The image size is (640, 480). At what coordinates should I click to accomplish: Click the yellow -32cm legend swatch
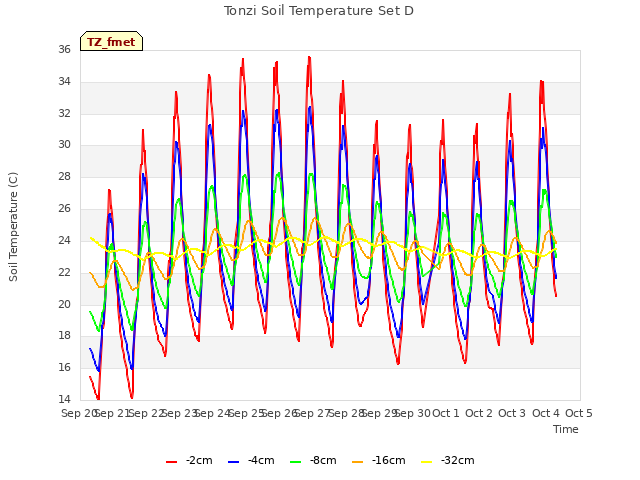pos(427,462)
